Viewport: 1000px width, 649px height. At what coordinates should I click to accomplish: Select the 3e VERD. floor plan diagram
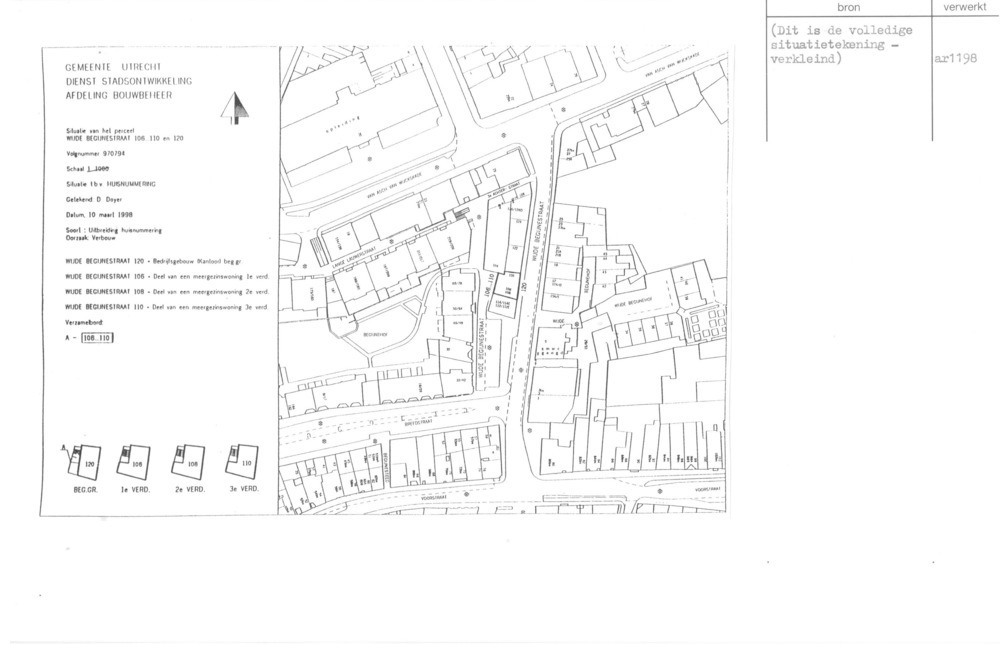tap(242, 462)
